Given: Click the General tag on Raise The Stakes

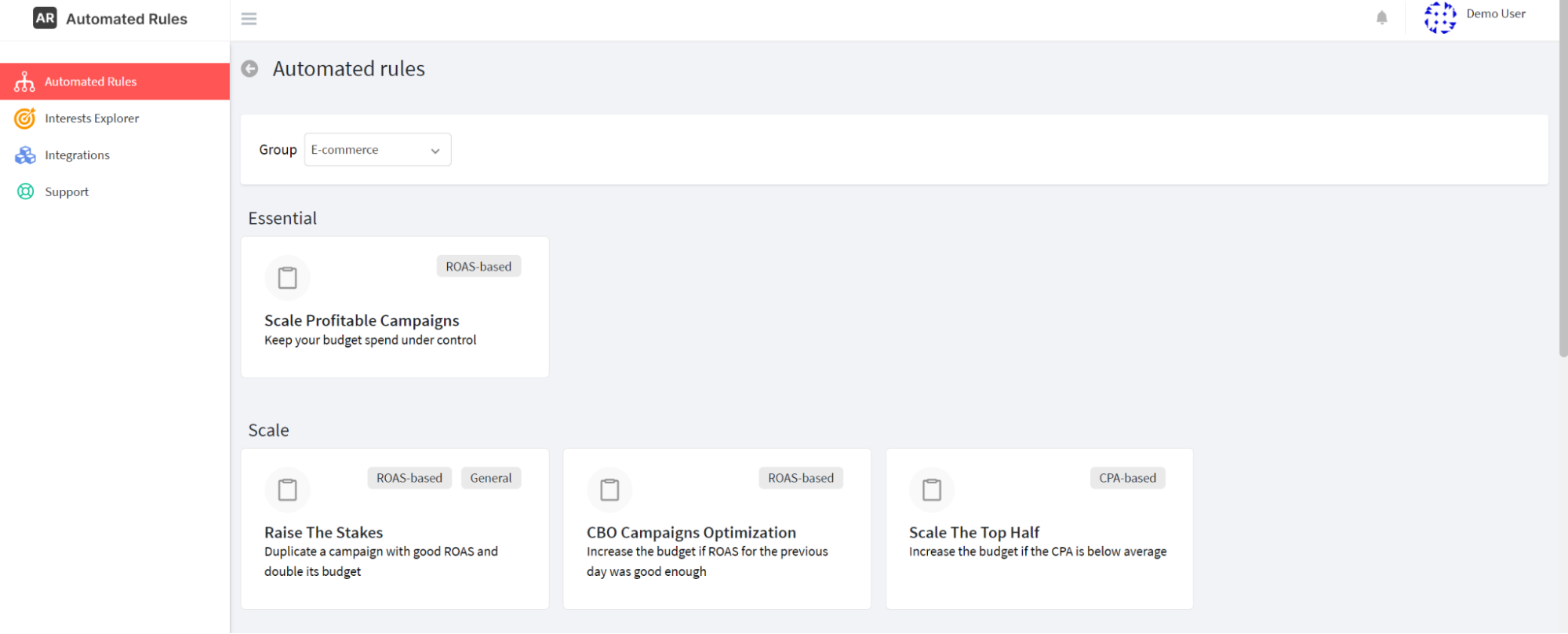Looking at the screenshot, I should pyautogui.click(x=491, y=478).
